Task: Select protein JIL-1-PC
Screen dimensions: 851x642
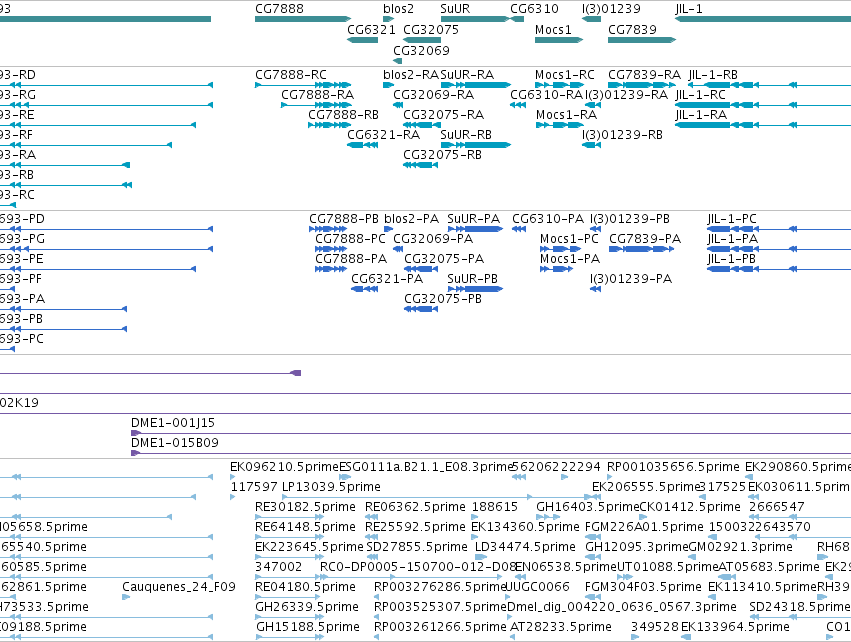Action: [732, 219]
